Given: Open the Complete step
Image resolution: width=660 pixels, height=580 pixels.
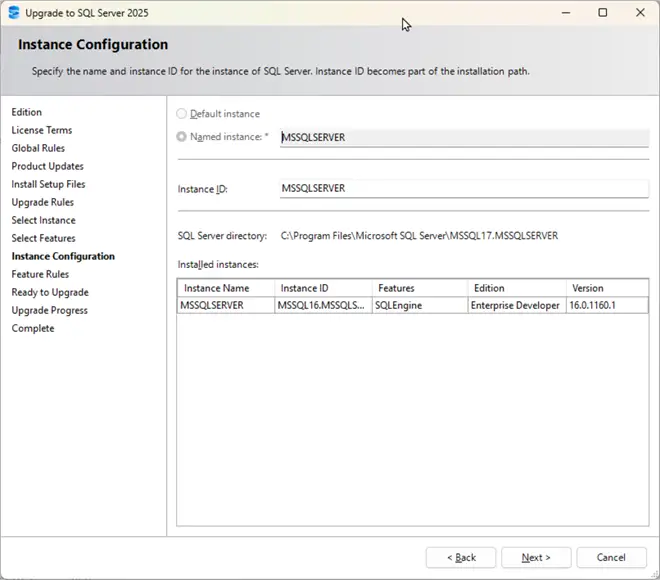Looking at the screenshot, I should pos(33,329).
